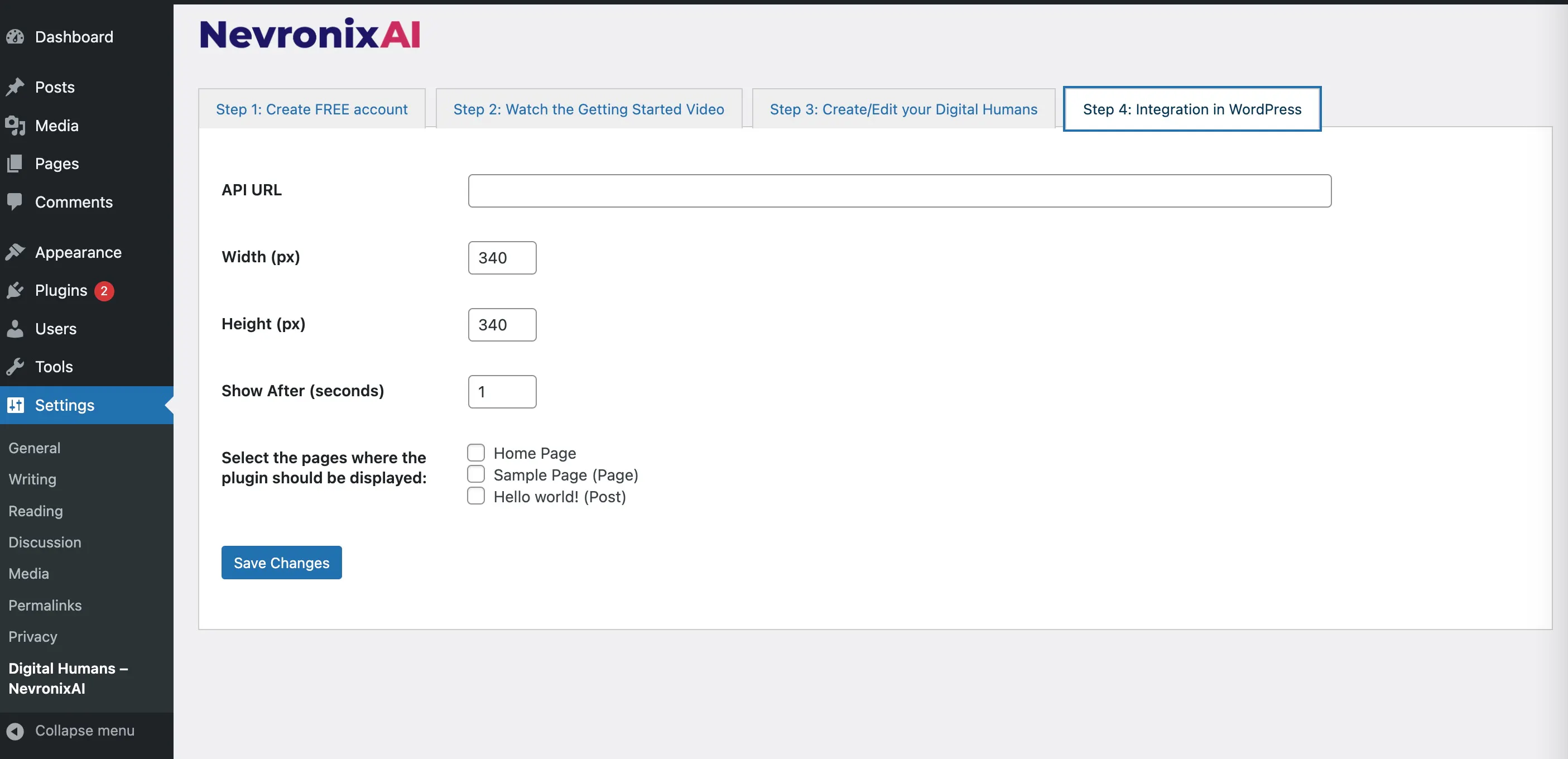Click the Show After (seconds) input field
Viewport: 1568px width, 759px height.
(x=502, y=391)
